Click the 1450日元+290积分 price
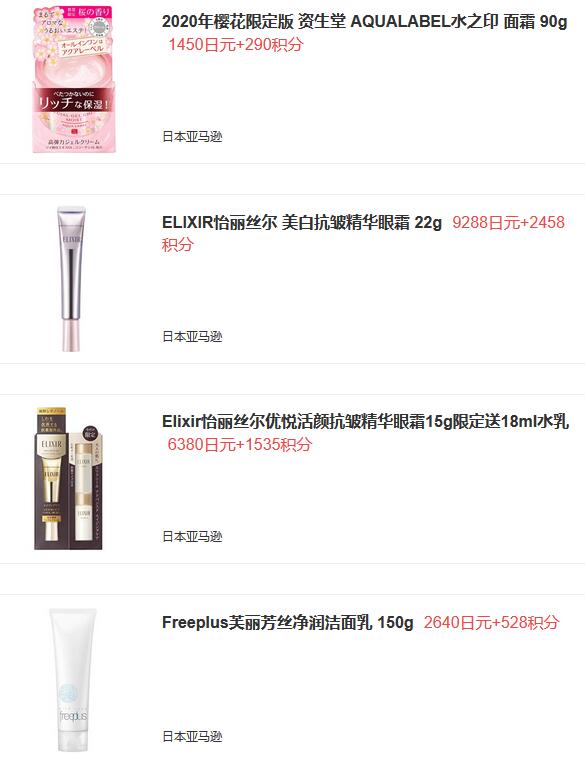This screenshot has width=585, height=759. click(x=236, y=45)
